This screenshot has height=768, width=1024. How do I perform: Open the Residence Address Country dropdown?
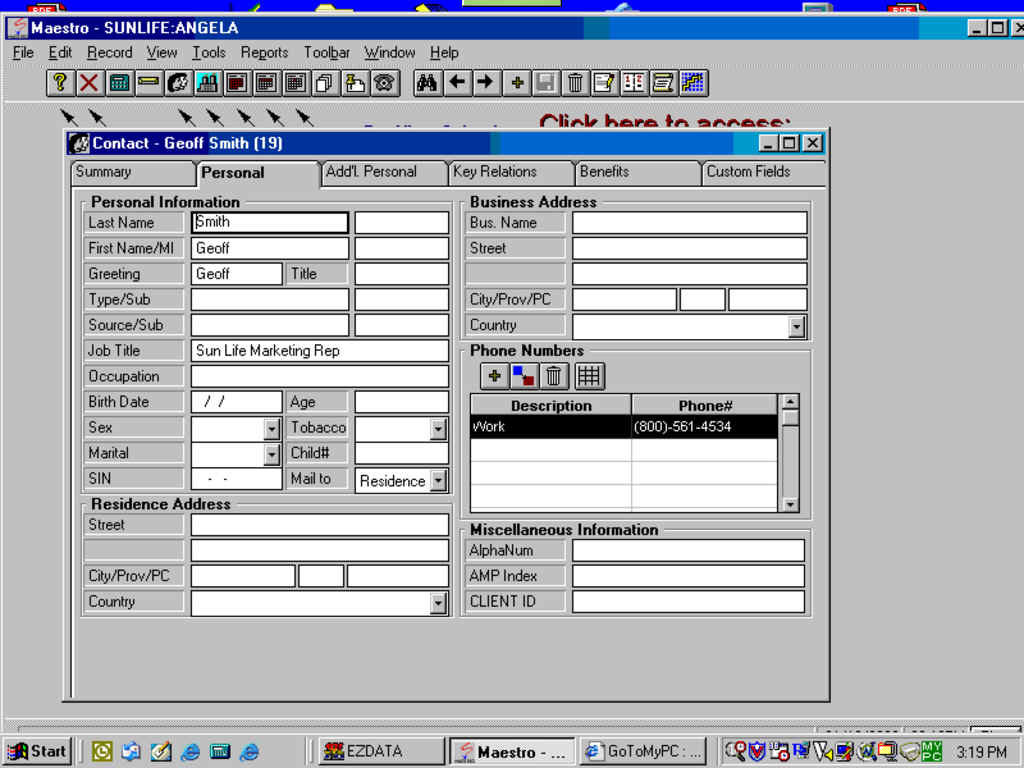pos(438,603)
